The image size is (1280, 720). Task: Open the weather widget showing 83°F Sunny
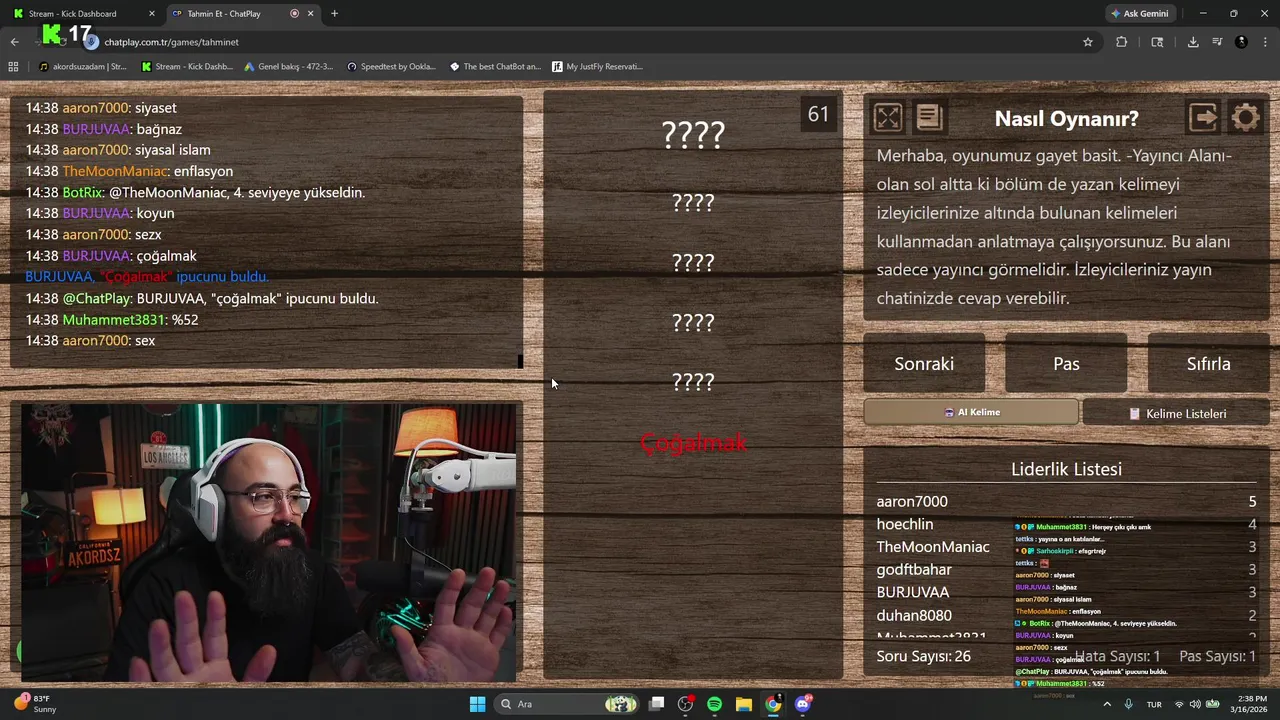click(34, 704)
